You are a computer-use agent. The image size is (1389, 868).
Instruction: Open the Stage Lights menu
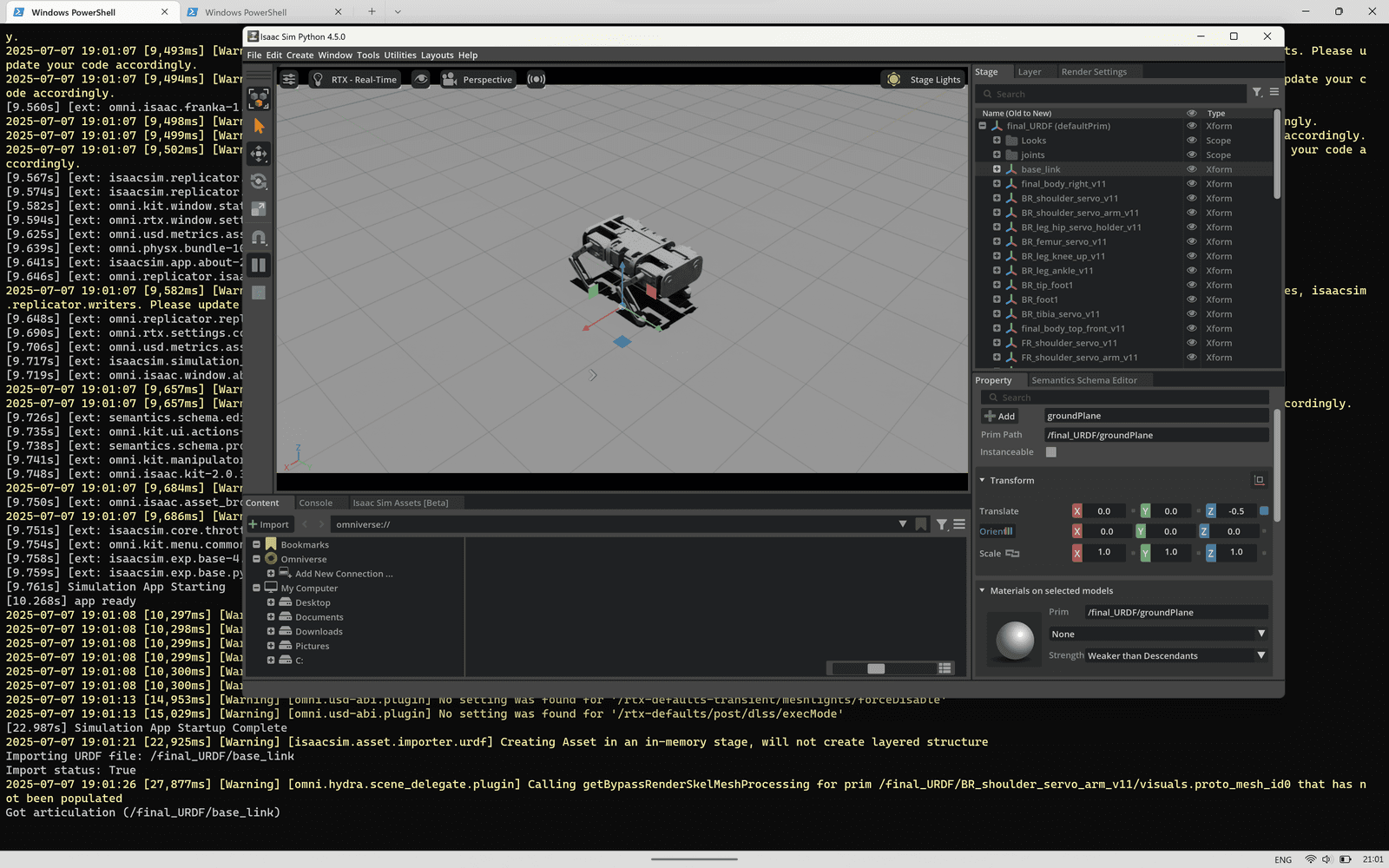coord(923,79)
